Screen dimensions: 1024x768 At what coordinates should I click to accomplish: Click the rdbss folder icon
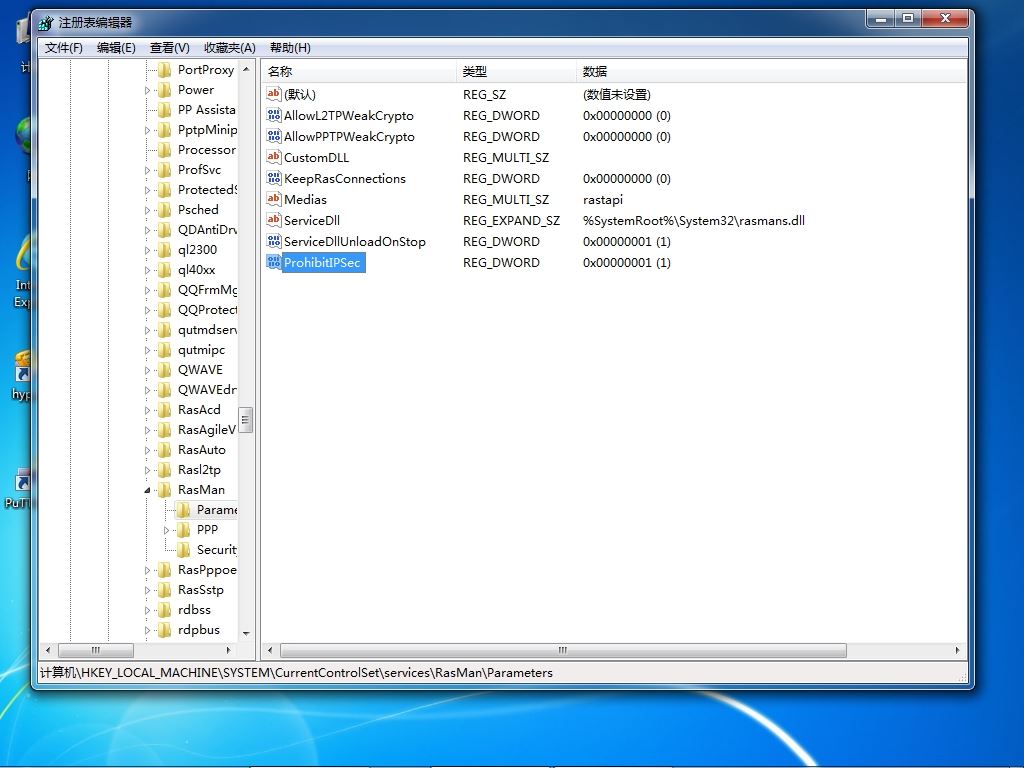165,610
